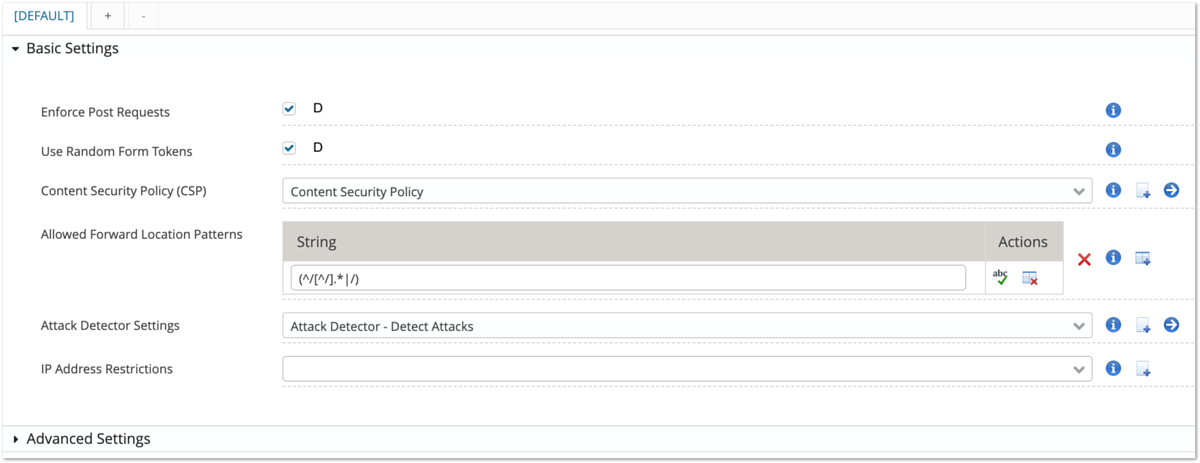Click info icon for IP Address Restrictions

tap(1113, 368)
